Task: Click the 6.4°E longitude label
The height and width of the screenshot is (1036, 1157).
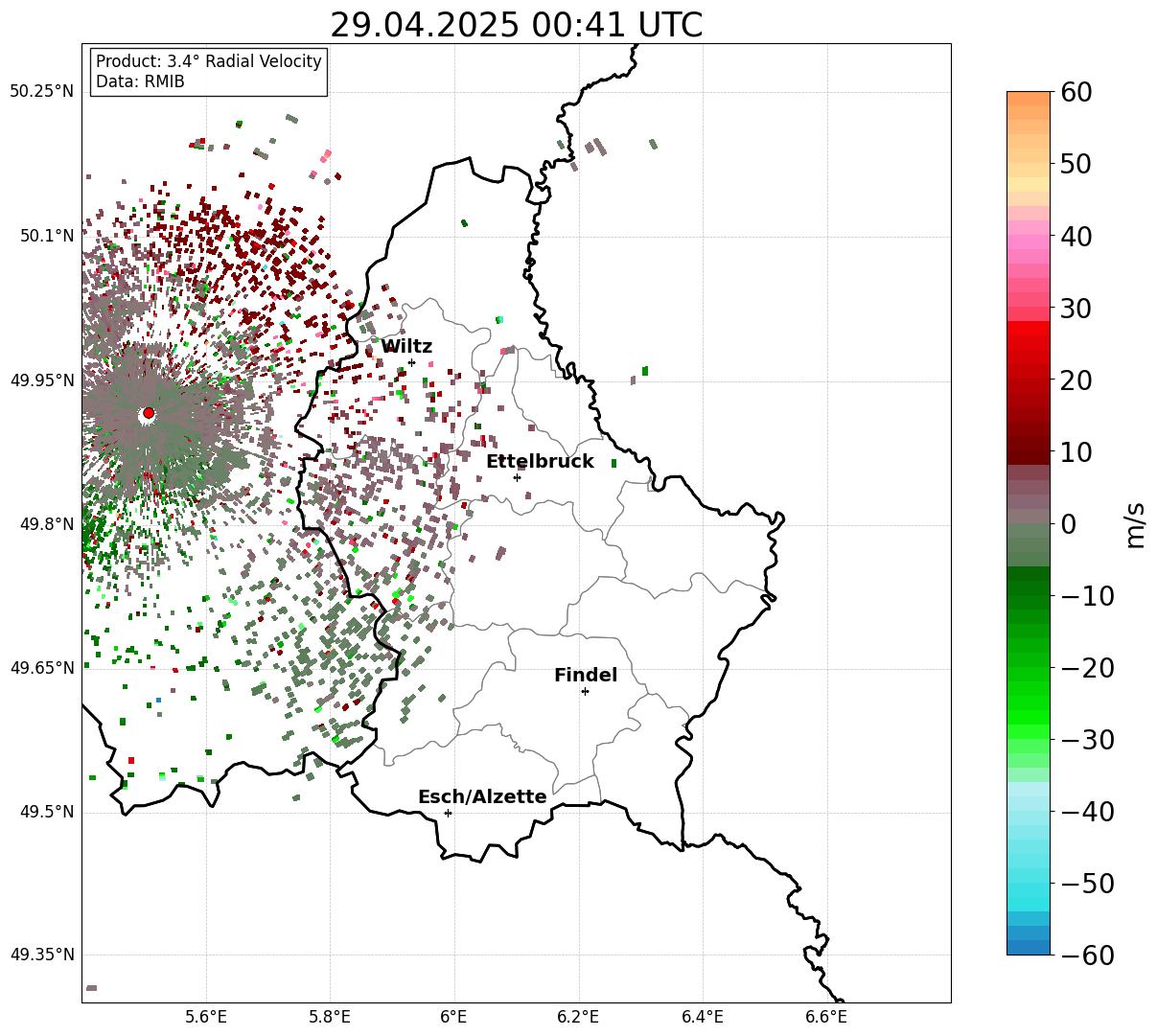Action: click(703, 1018)
